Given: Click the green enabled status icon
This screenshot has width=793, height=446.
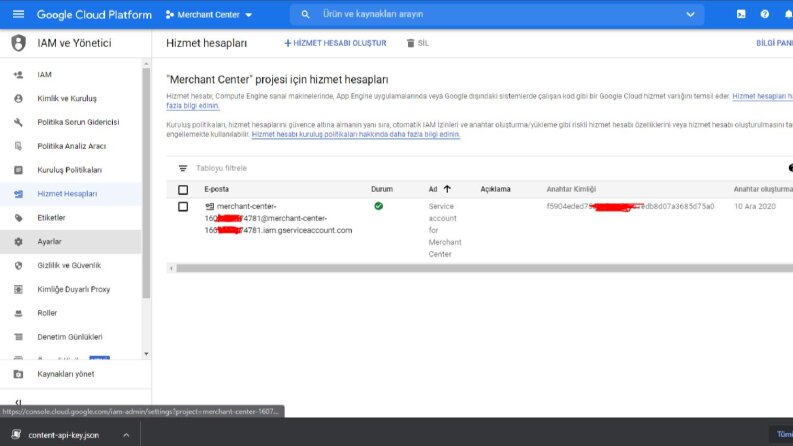Looking at the screenshot, I should click(x=378, y=206).
